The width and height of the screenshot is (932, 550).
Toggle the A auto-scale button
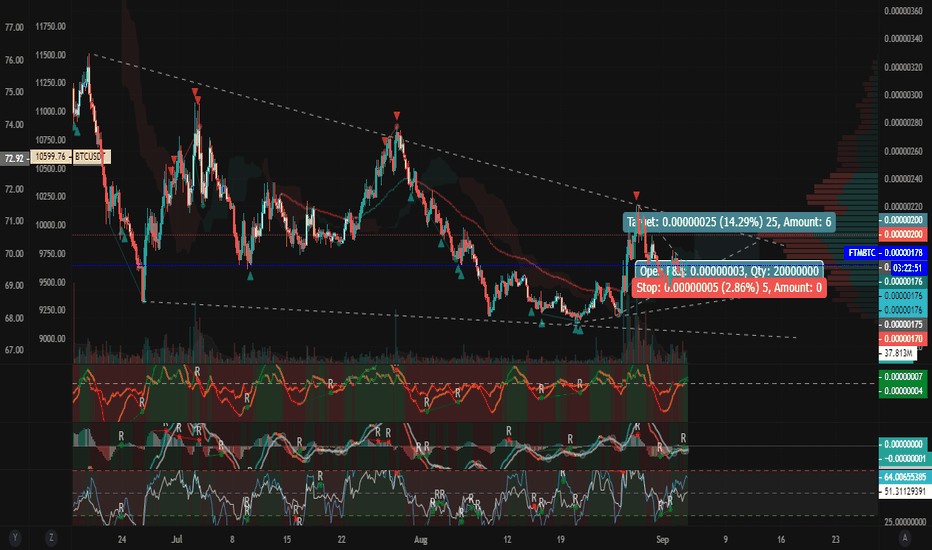pyautogui.click(x=905, y=538)
